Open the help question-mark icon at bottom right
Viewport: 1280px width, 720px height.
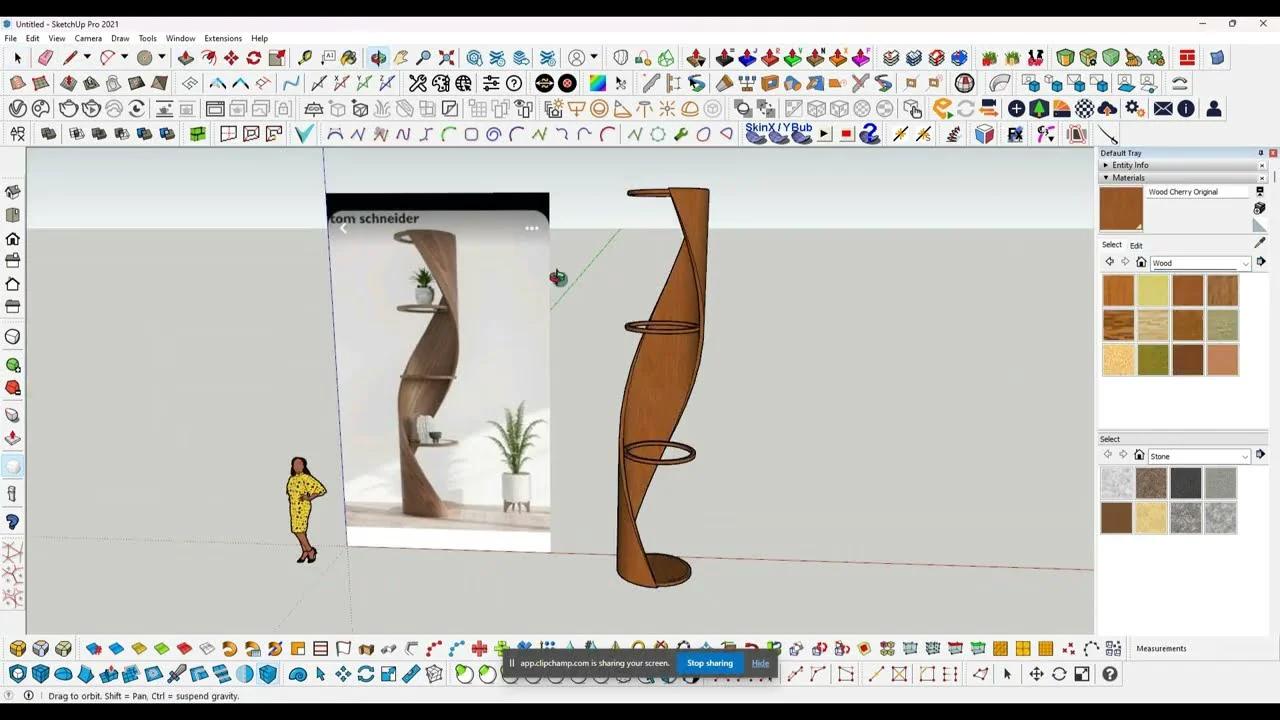(x=1110, y=674)
